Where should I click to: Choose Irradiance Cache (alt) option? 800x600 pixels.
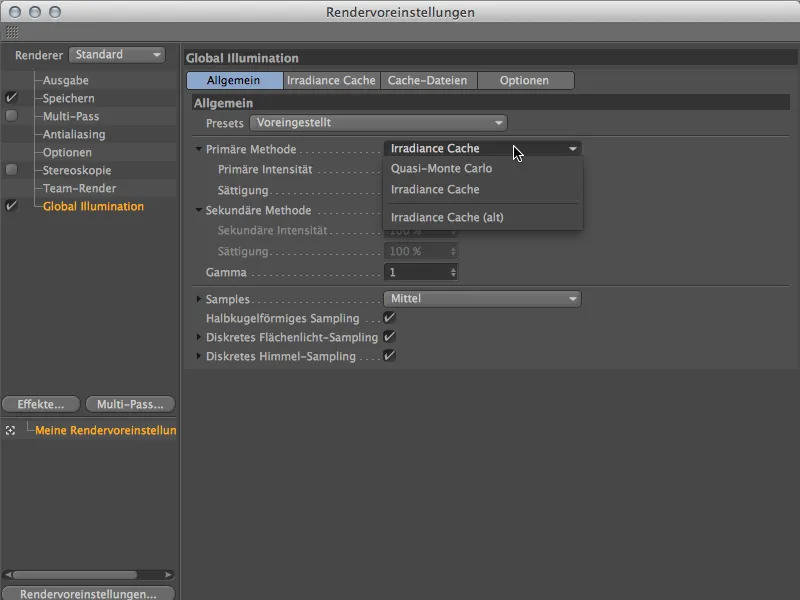pos(483,217)
